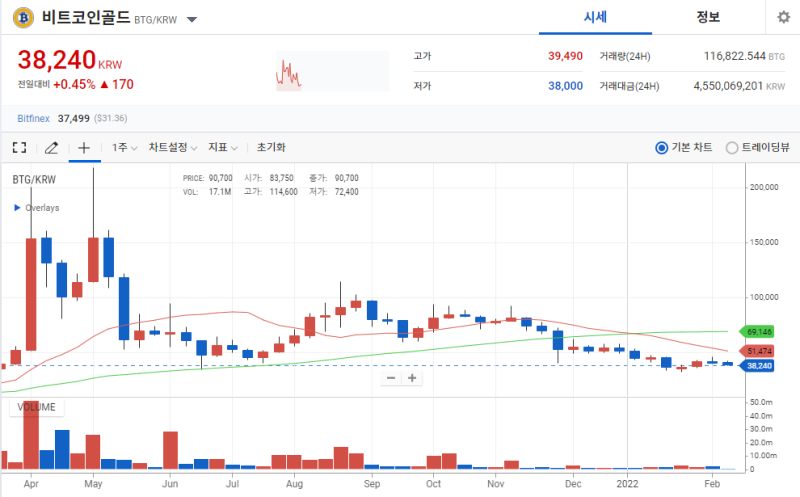Click the 116,822.544 BTG volume value

point(744,56)
